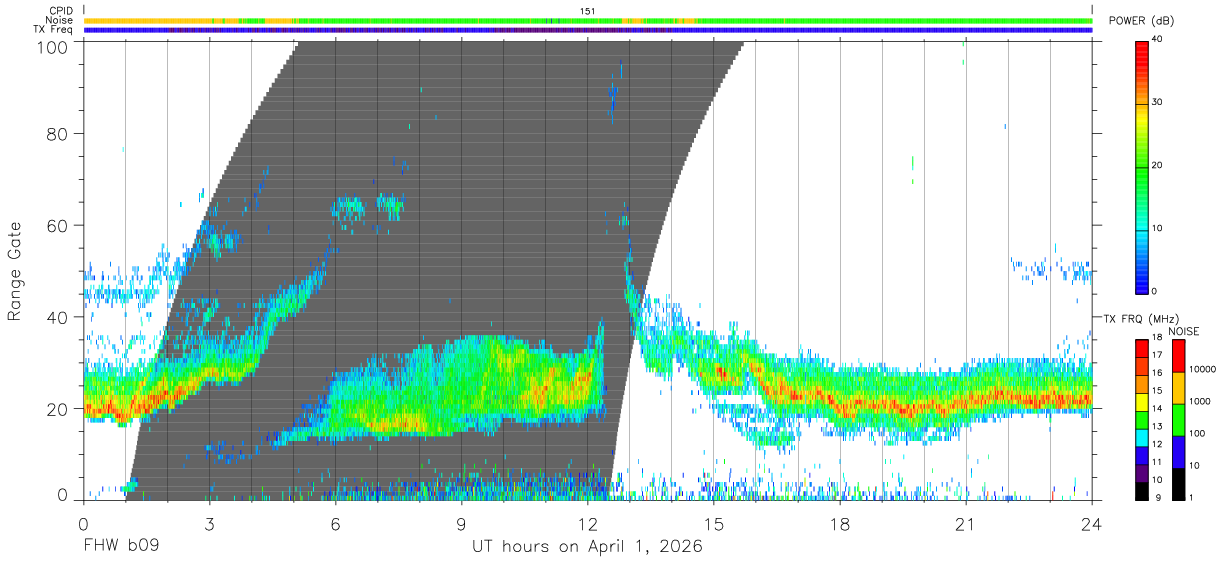Click the "UT hours on April 1, 2026" axis title
Viewport: 1228px width, 567px height.
[587, 548]
